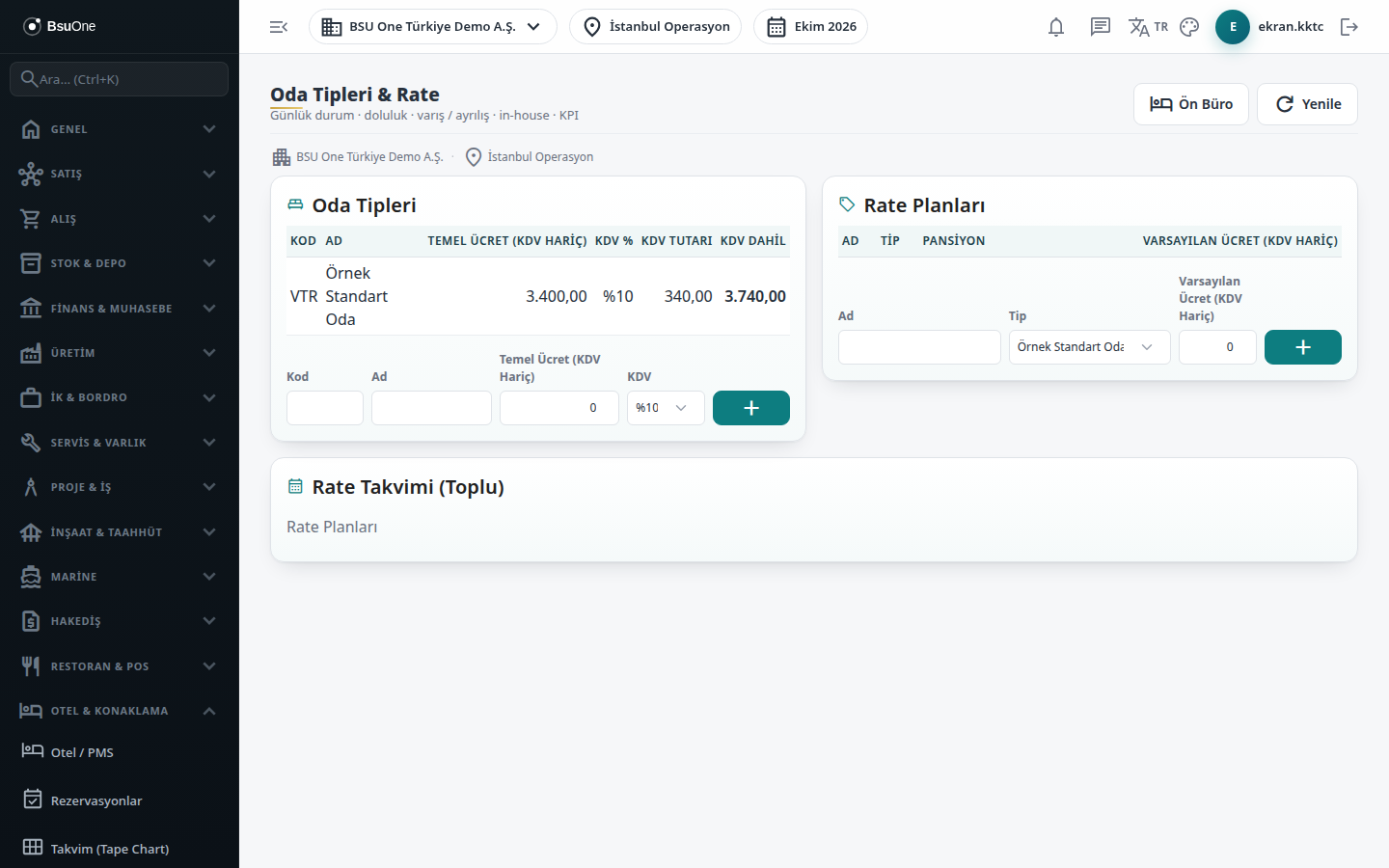Collapse the OTEL & KONAKLAMA section
The width and height of the screenshot is (1389, 868).
tap(120, 711)
